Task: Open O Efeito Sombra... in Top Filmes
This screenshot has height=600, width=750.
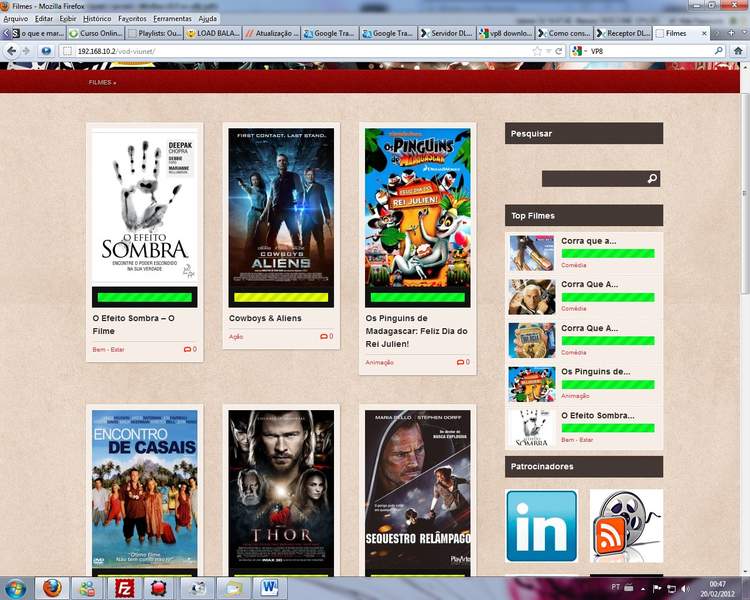Action: [598, 415]
